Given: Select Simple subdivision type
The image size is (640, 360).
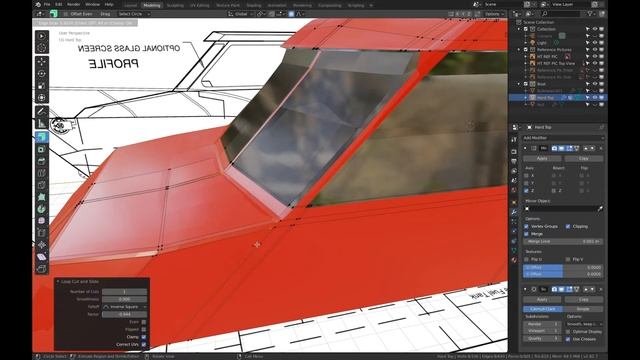Looking at the screenshot, I should point(583,309).
